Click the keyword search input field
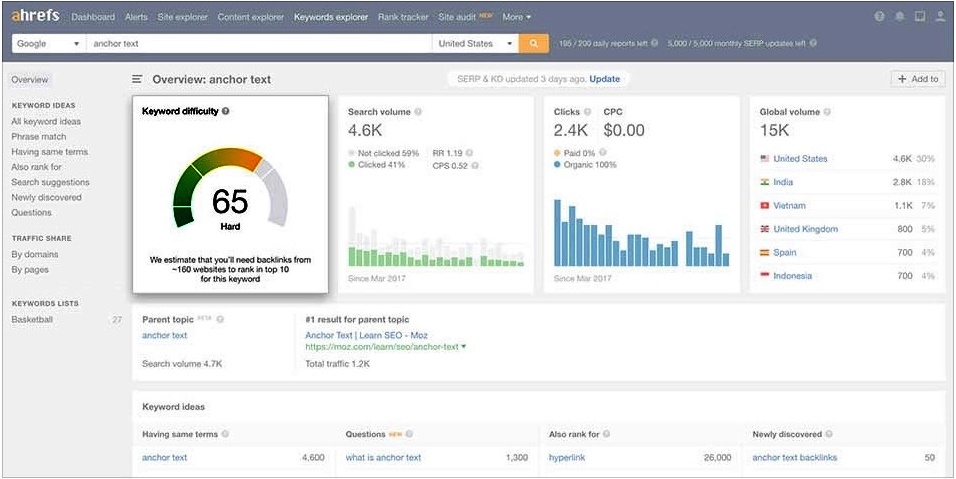The width and height of the screenshot is (956, 479). pyautogui.click(x=259, y=44)
